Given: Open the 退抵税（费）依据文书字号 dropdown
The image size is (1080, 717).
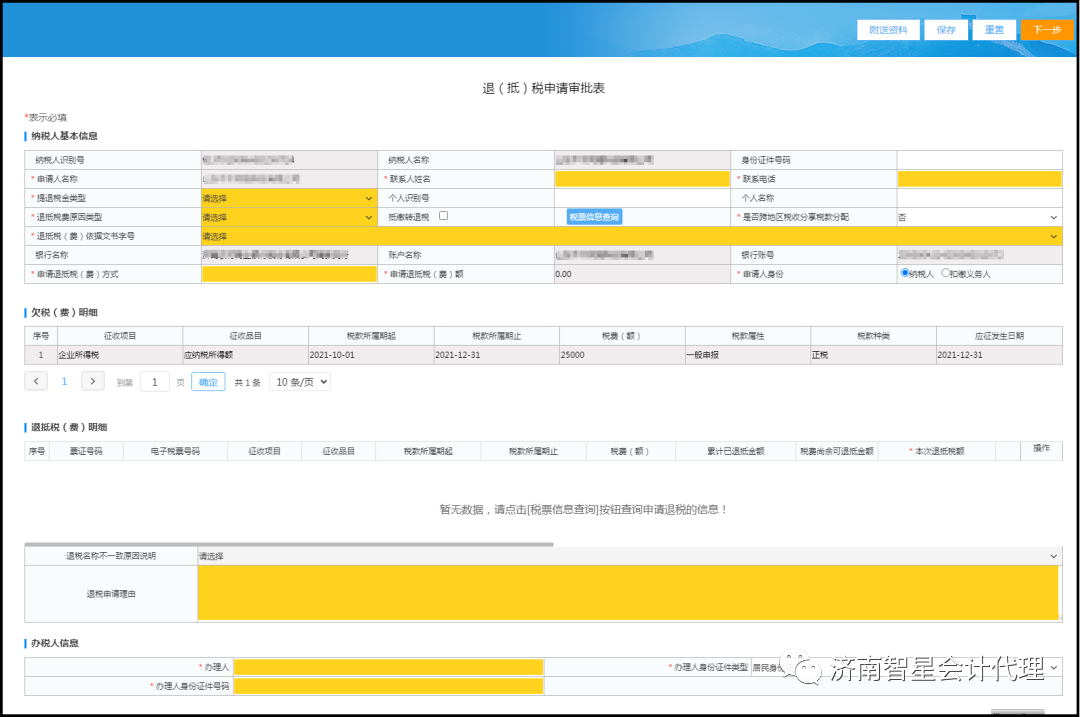Looking at the screenshot, I should [632, 236].
